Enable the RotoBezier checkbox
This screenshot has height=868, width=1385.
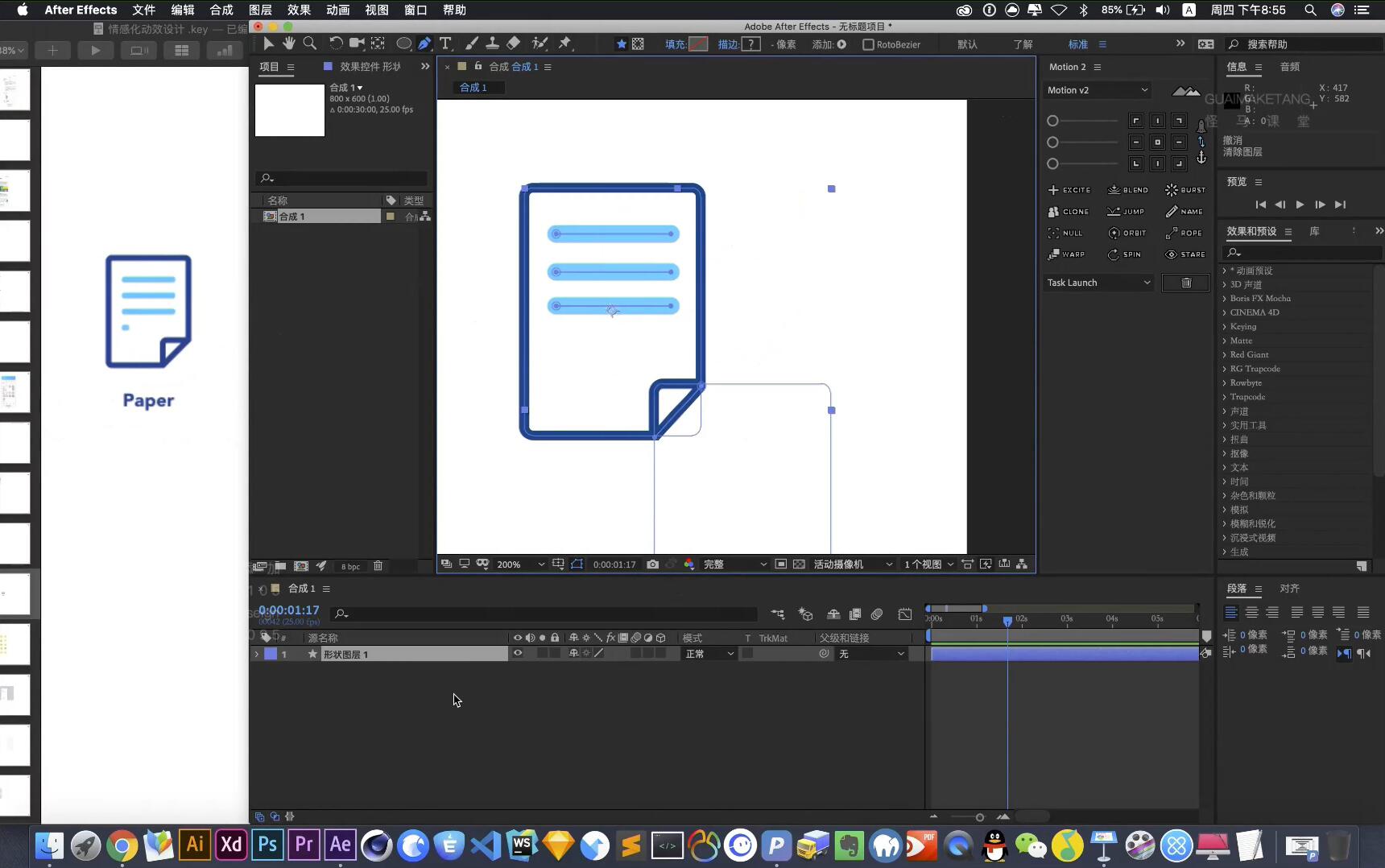click(x=868, y=44)
